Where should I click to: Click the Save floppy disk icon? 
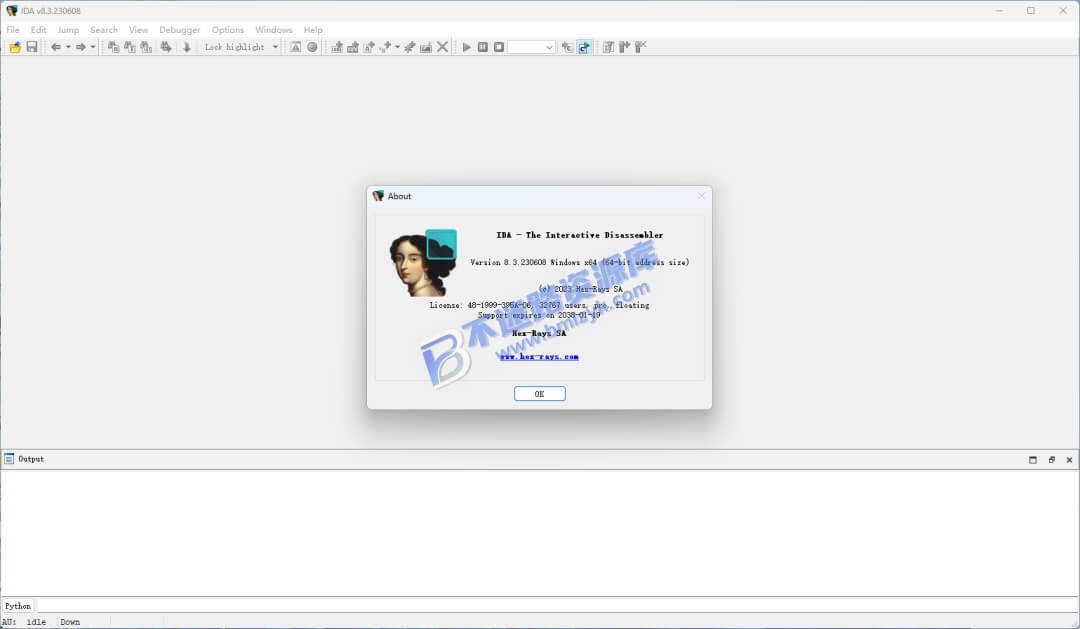[32, 47]
